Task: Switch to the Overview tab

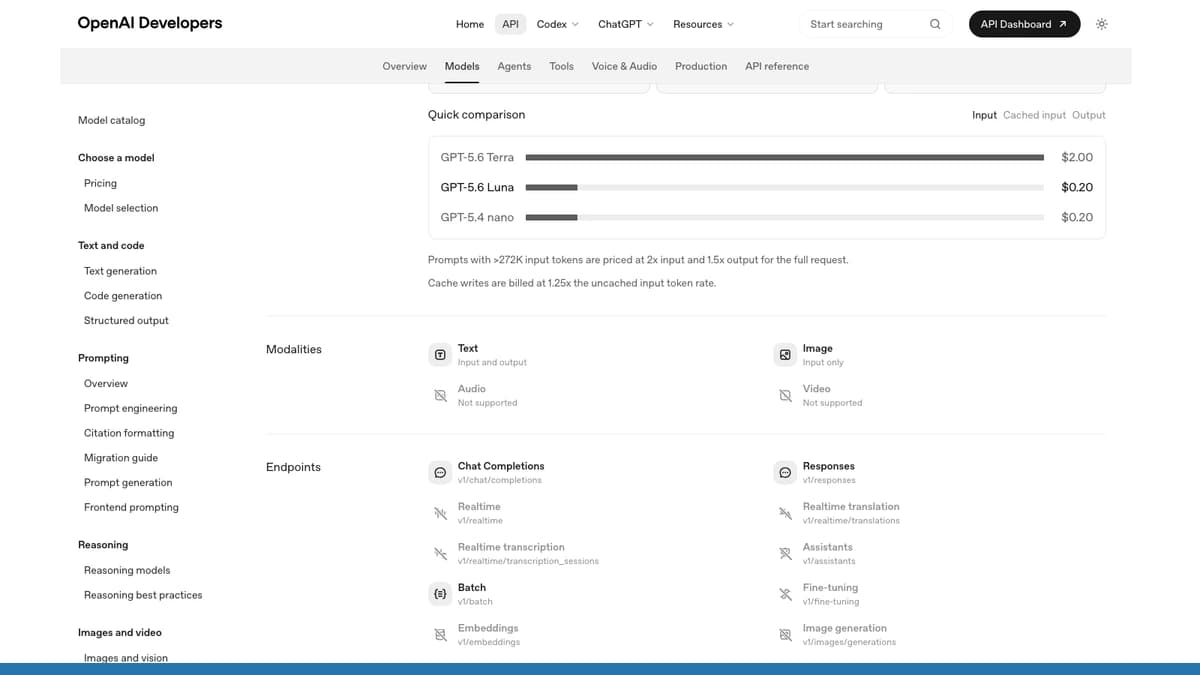Action: (404, 66)
